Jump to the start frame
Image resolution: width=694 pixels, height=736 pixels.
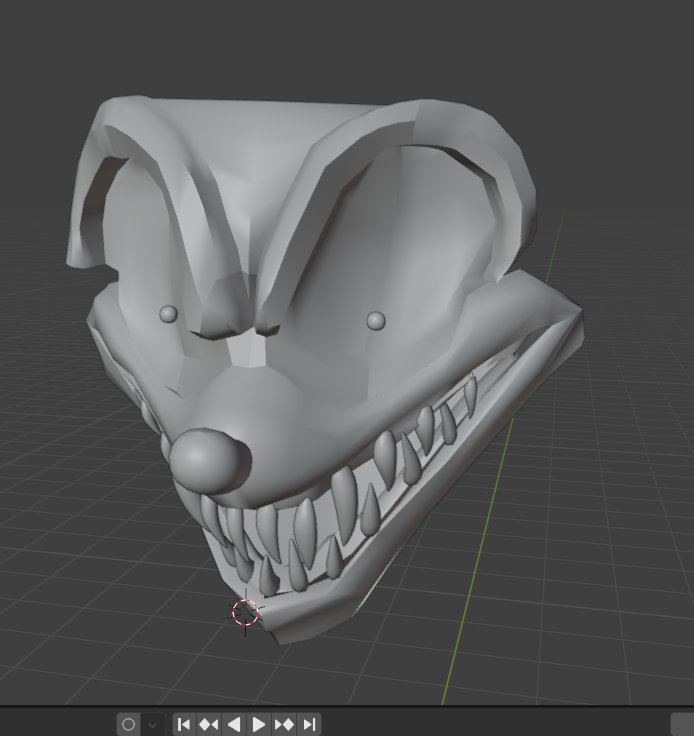pyautogui.click(x=184, y=725)
